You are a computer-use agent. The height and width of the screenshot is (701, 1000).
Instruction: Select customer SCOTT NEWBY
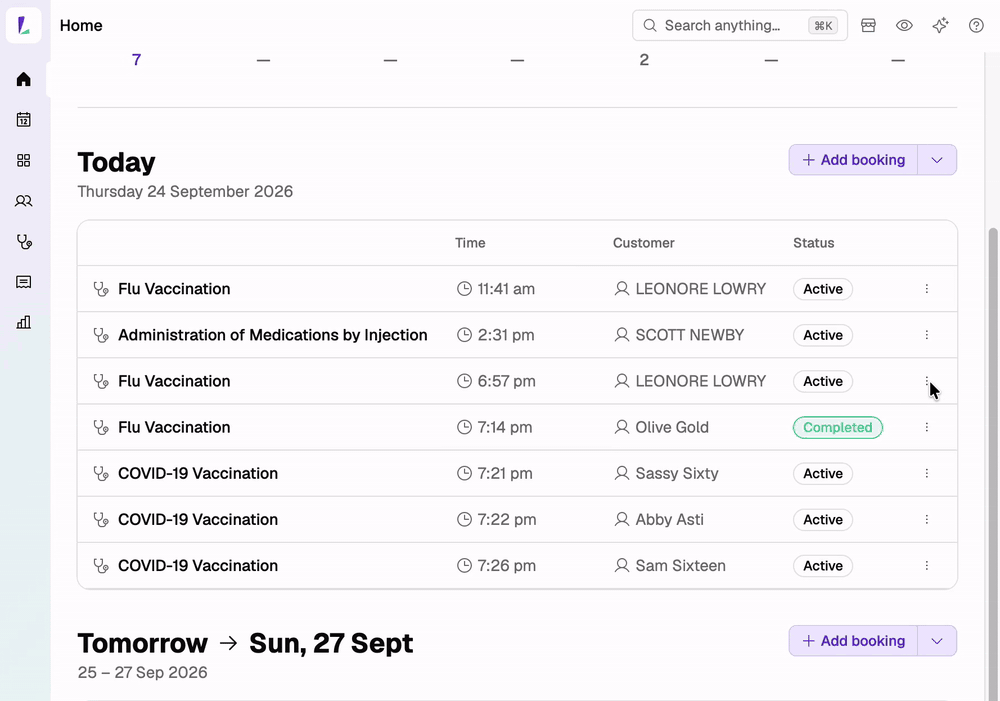coord(689,335)
